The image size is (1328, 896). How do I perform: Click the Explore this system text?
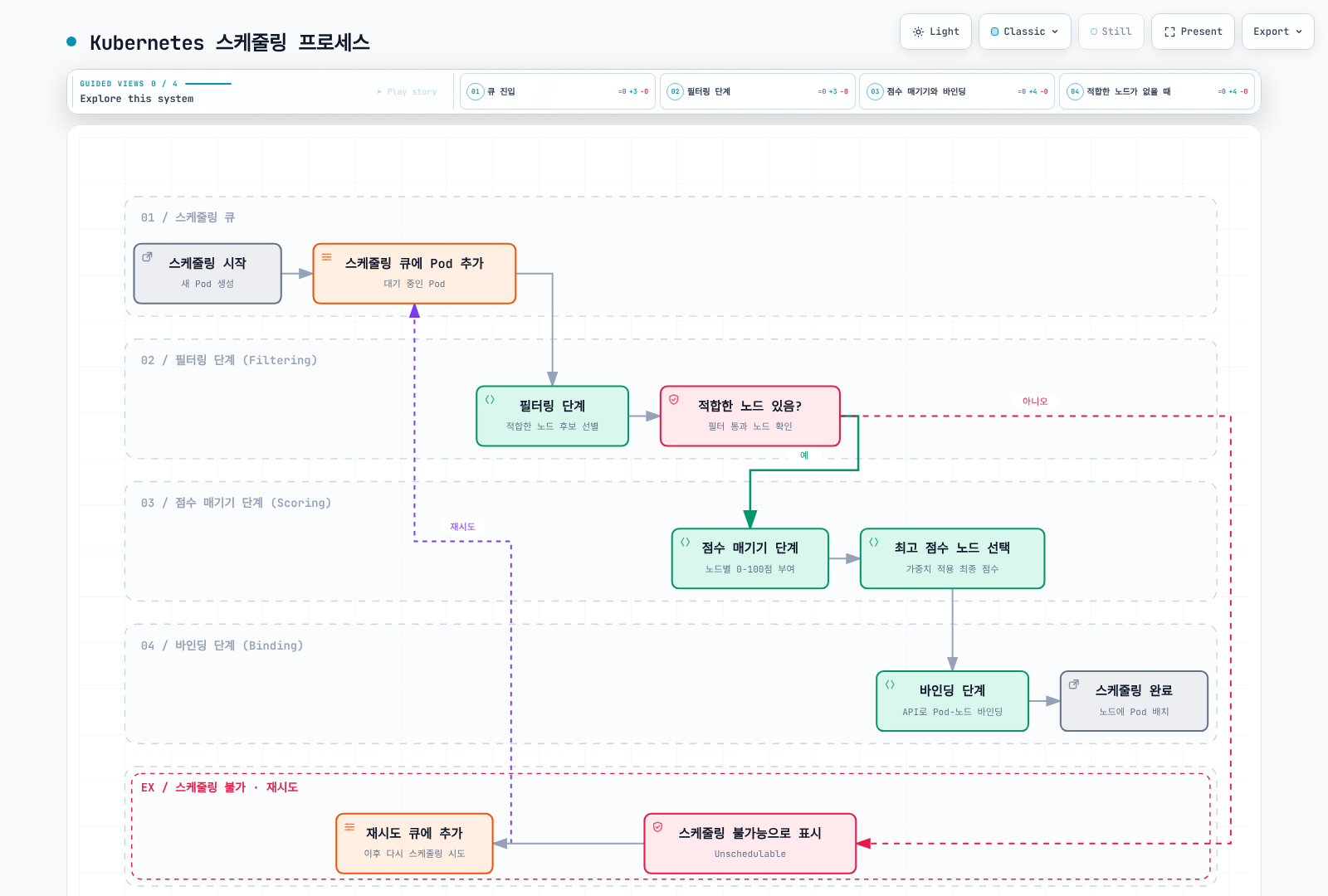(x=137, y=99)
